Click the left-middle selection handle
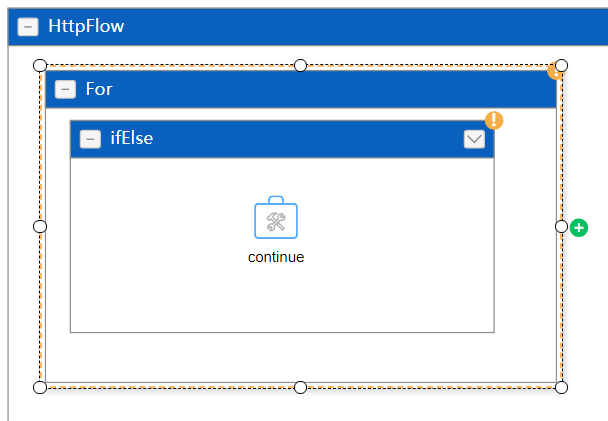This screenshot has width=608, height=421. pyautogui.click(x=40, y=226)
